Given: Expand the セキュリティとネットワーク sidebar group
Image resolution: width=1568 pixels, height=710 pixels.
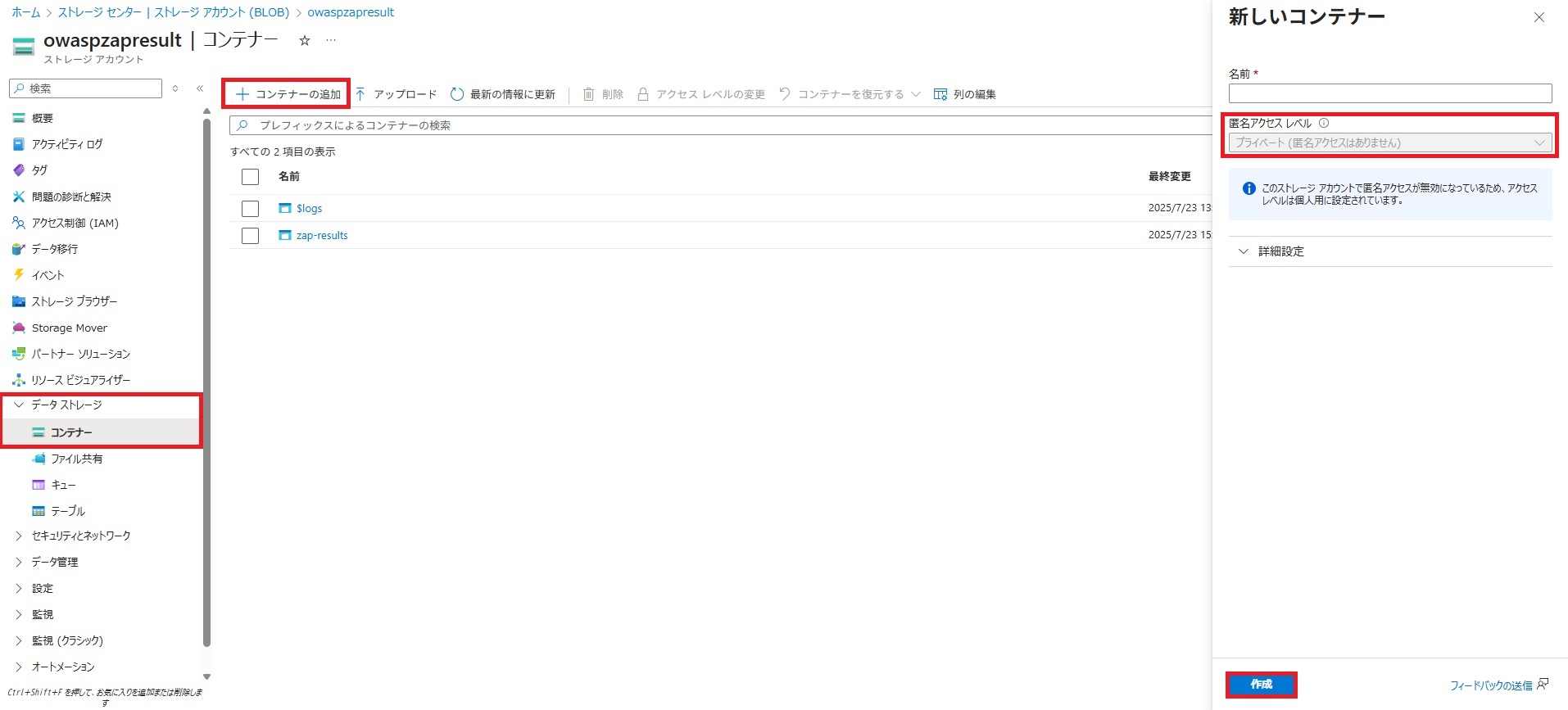Looking at the screenshot, I should coord(80,536).
